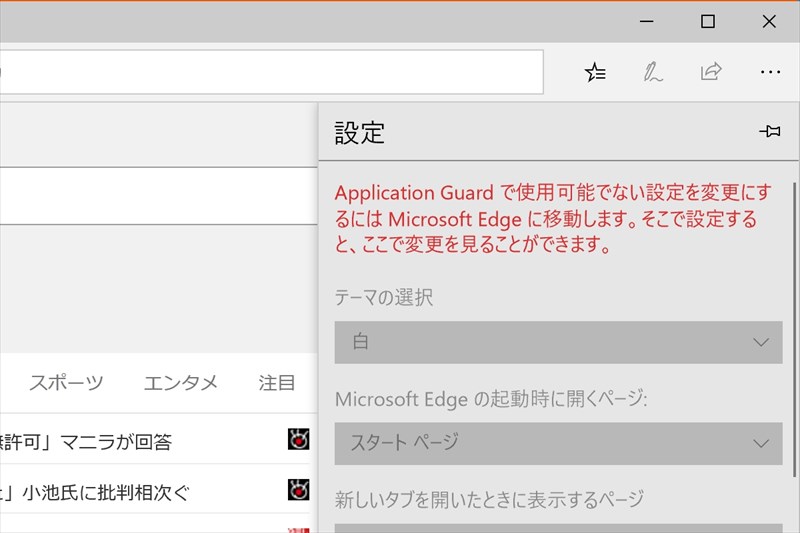This screenshot has width=800, height=533.
Task: Click the Microsoft Edge の起動時に開くページ label
Action: (491, 398)
